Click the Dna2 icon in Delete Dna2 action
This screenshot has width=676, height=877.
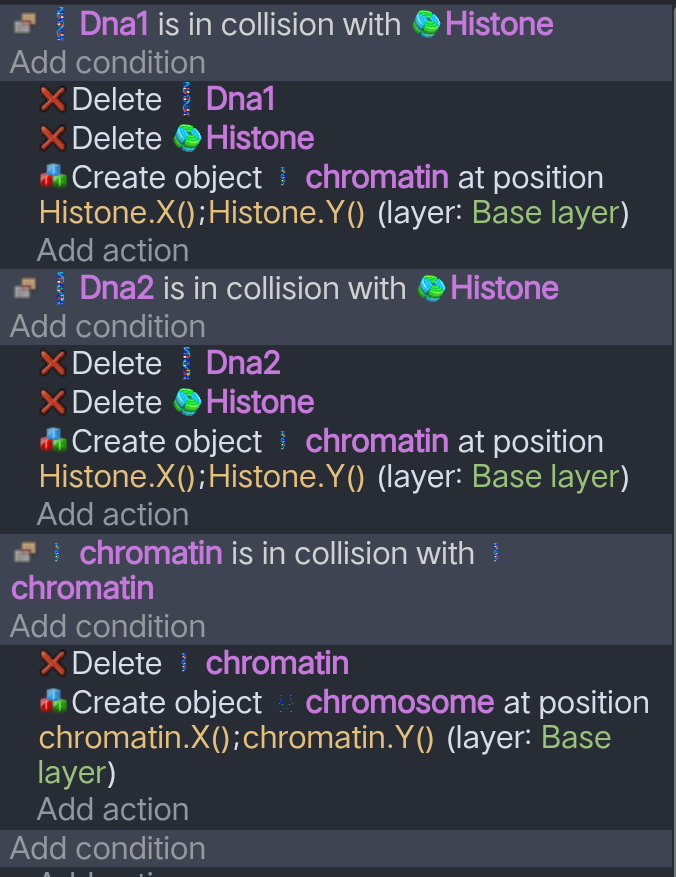[185, 363]
